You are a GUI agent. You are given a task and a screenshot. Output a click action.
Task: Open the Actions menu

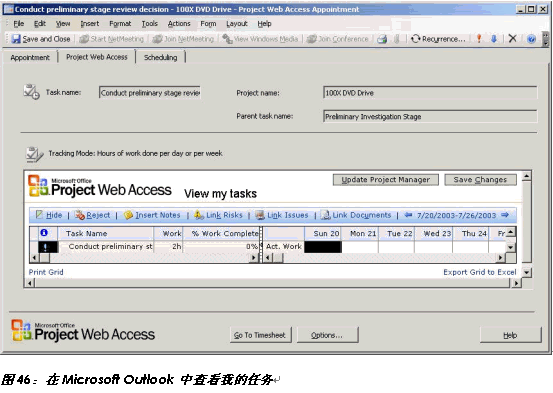click(x=179, y=24)
